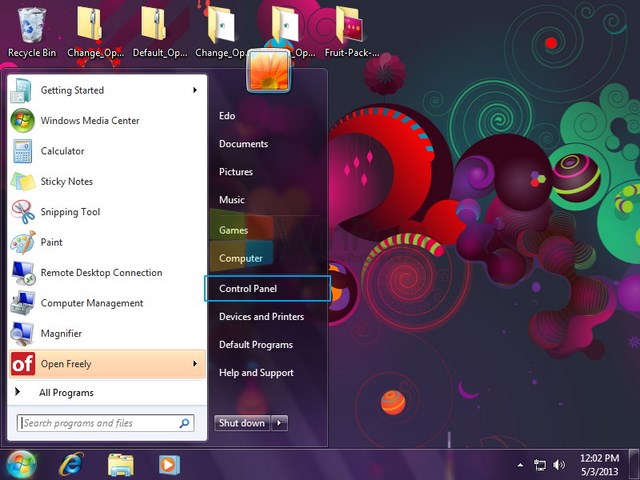Viewport: 640px width, 480px height.
Task: Open the Sticky Notes icon
Action: pyautogui.click(x=22, y=182)
